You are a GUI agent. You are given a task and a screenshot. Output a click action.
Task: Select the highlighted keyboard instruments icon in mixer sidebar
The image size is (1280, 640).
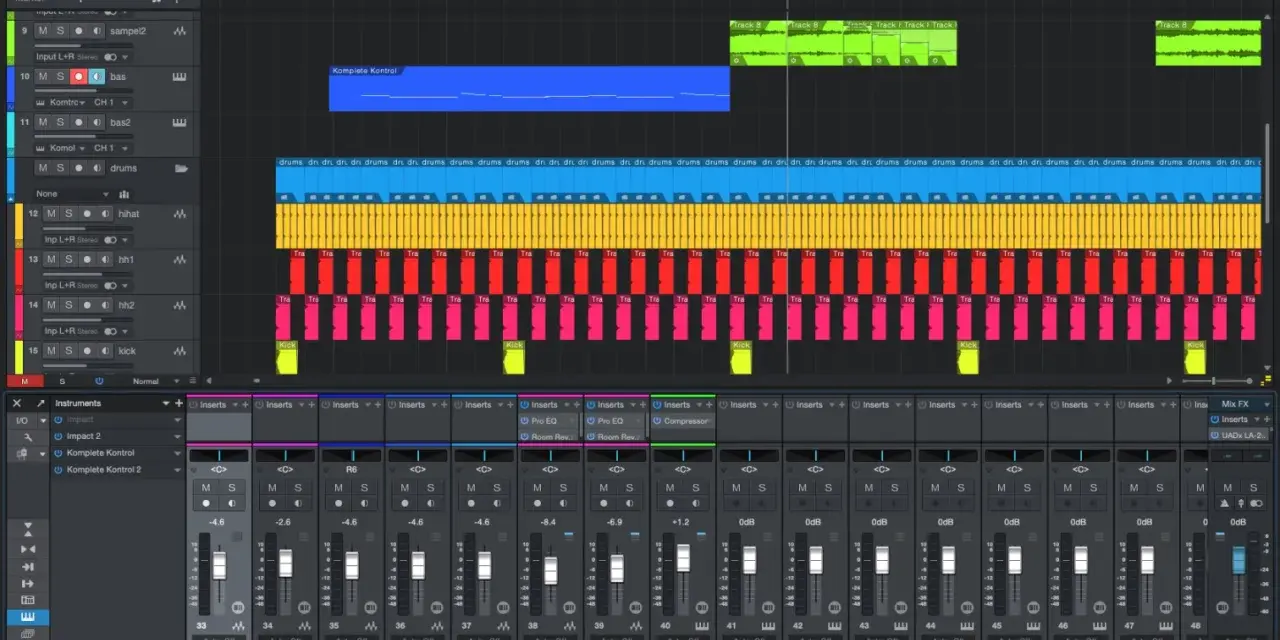(27, 617)
